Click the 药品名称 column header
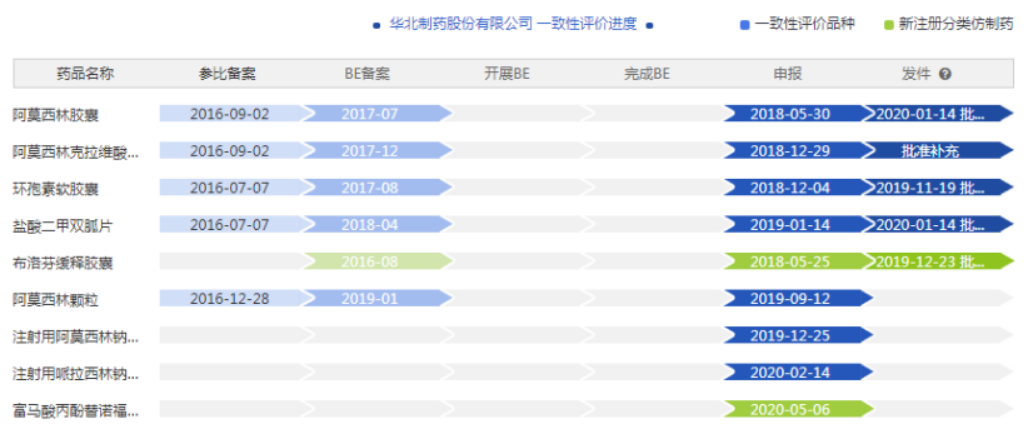The image size is (1028, 429). pos(85,74)
